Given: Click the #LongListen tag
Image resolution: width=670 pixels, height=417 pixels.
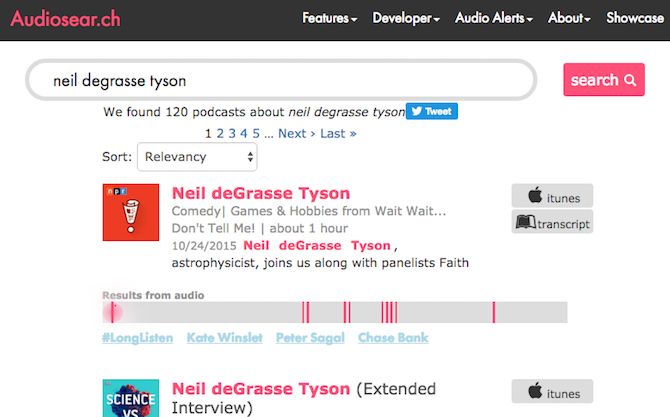Looking at the screenshot, I should pos(138,338).
